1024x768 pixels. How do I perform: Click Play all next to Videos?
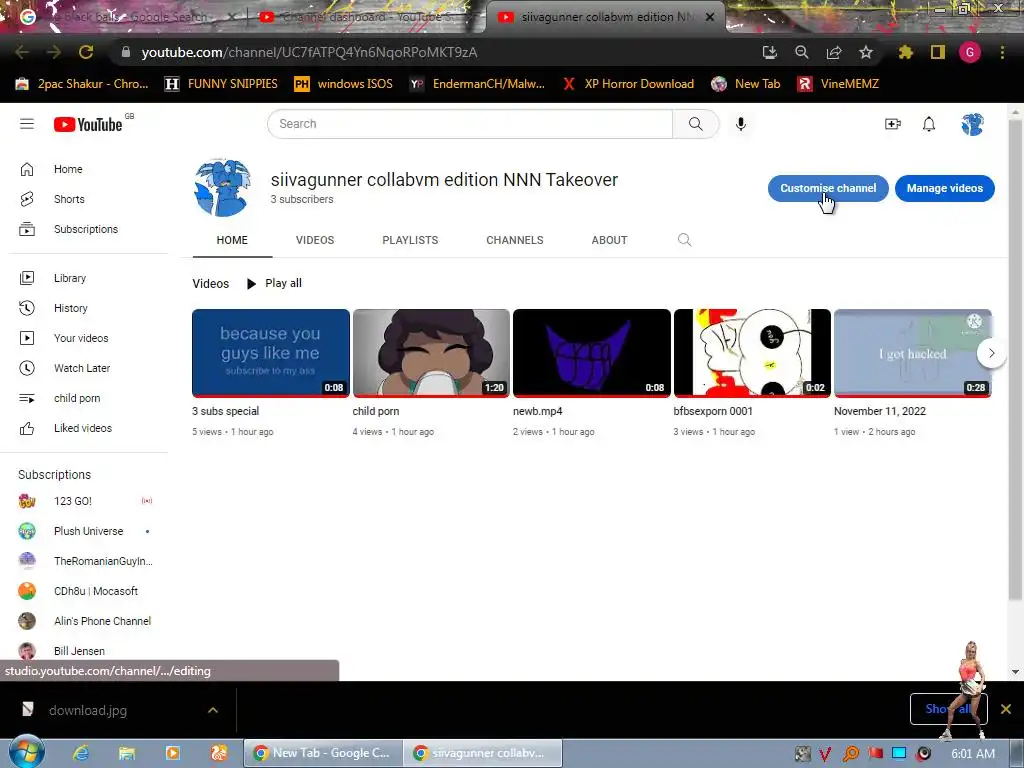click(x=274, y=283)
